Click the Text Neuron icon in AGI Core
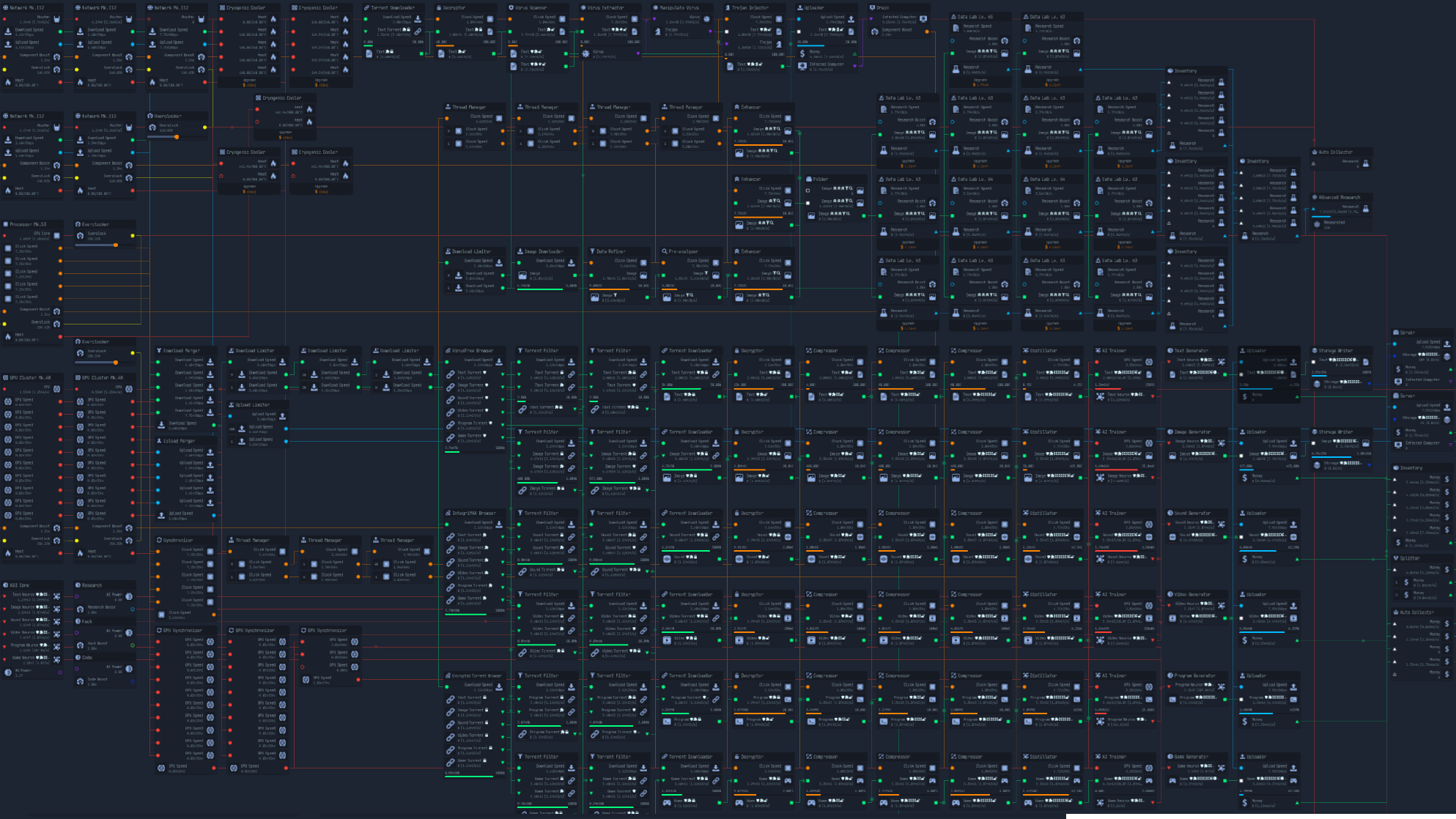 pyautogui.click(x=57, y=596)
